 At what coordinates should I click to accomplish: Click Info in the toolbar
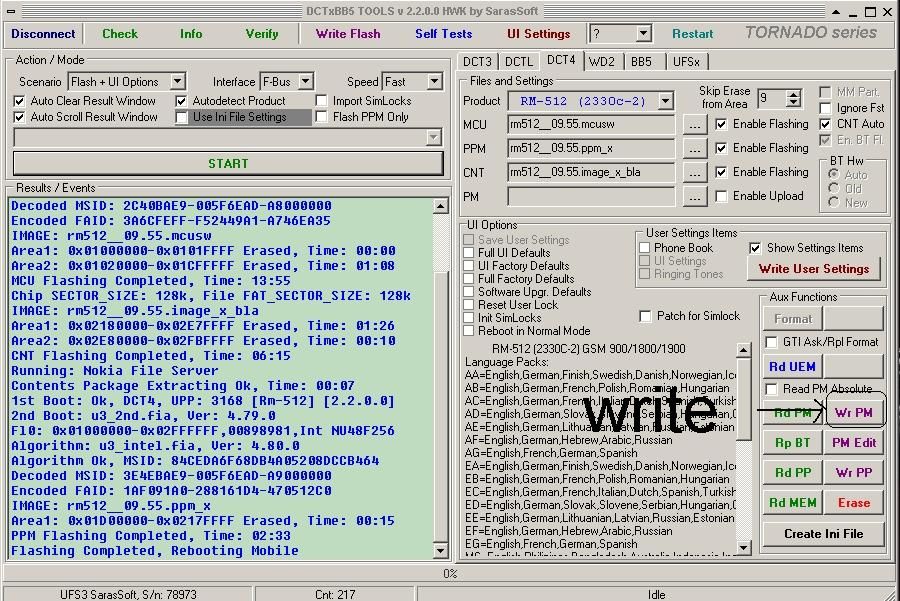191,34
